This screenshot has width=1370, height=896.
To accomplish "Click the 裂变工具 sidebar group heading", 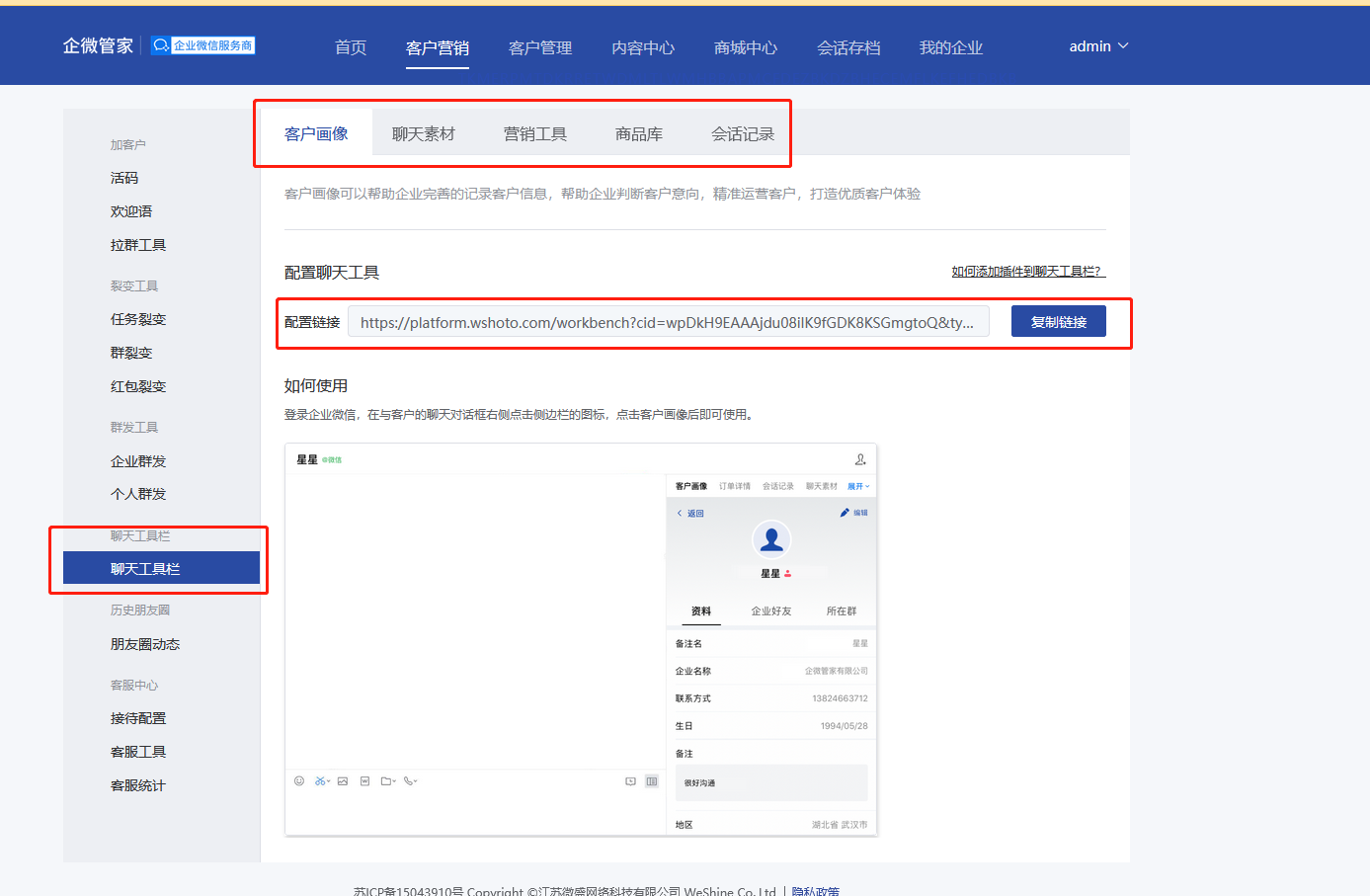I will coord(134,285).
